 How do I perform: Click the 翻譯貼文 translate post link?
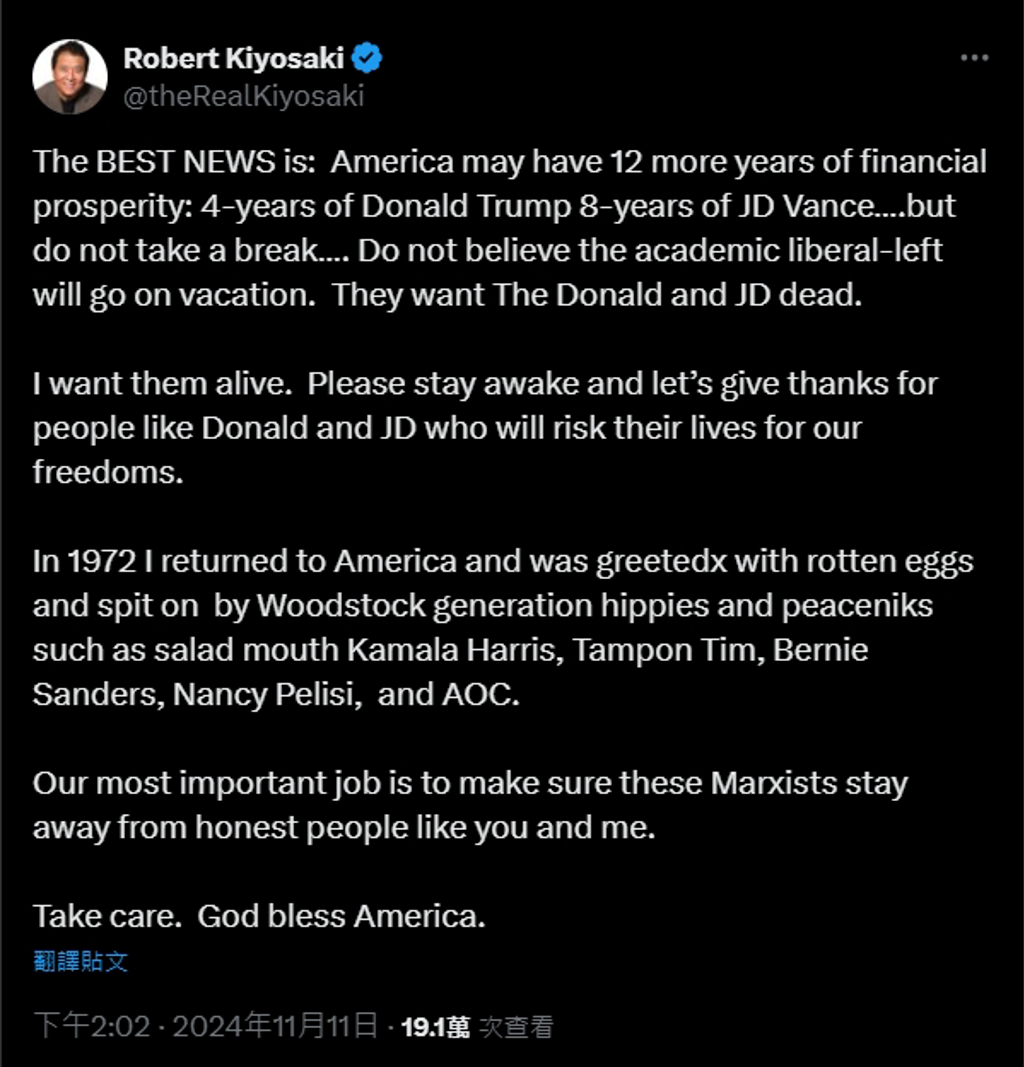pos(80,962)
